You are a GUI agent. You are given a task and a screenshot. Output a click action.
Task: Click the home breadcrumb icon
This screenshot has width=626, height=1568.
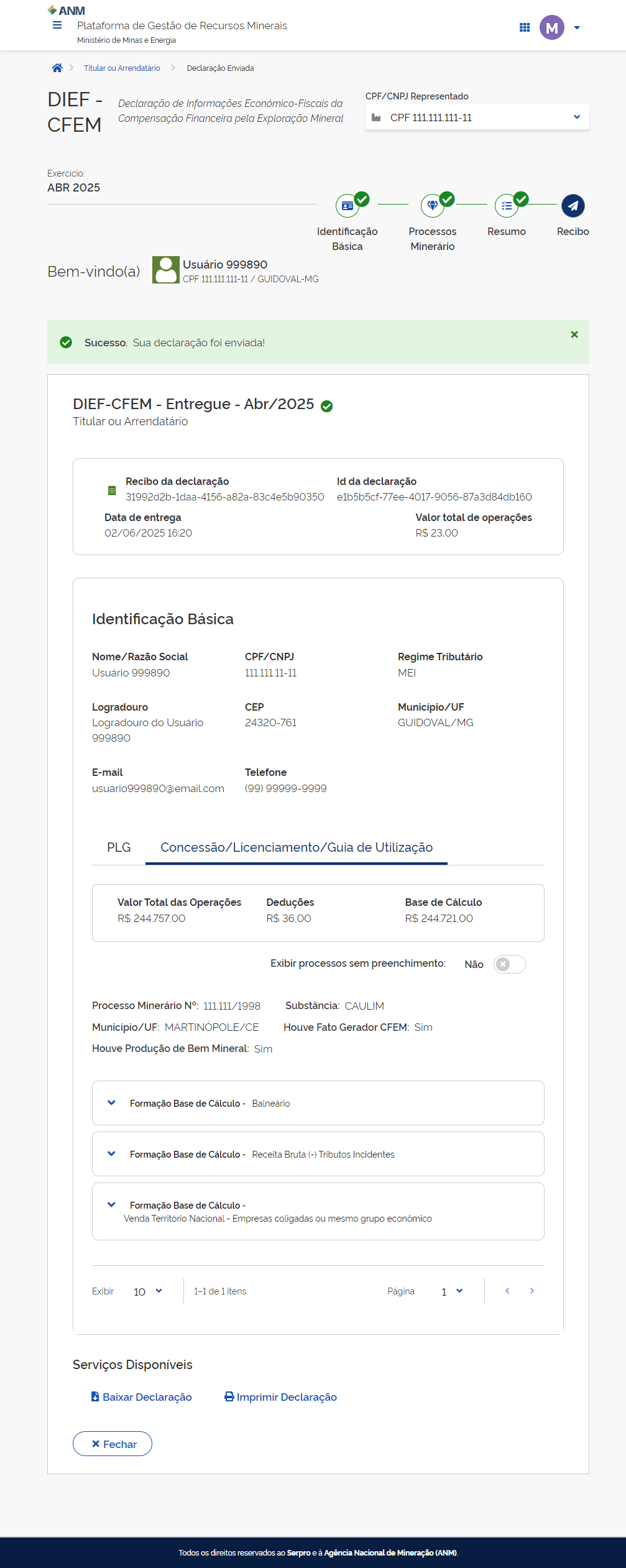(57, 68)
